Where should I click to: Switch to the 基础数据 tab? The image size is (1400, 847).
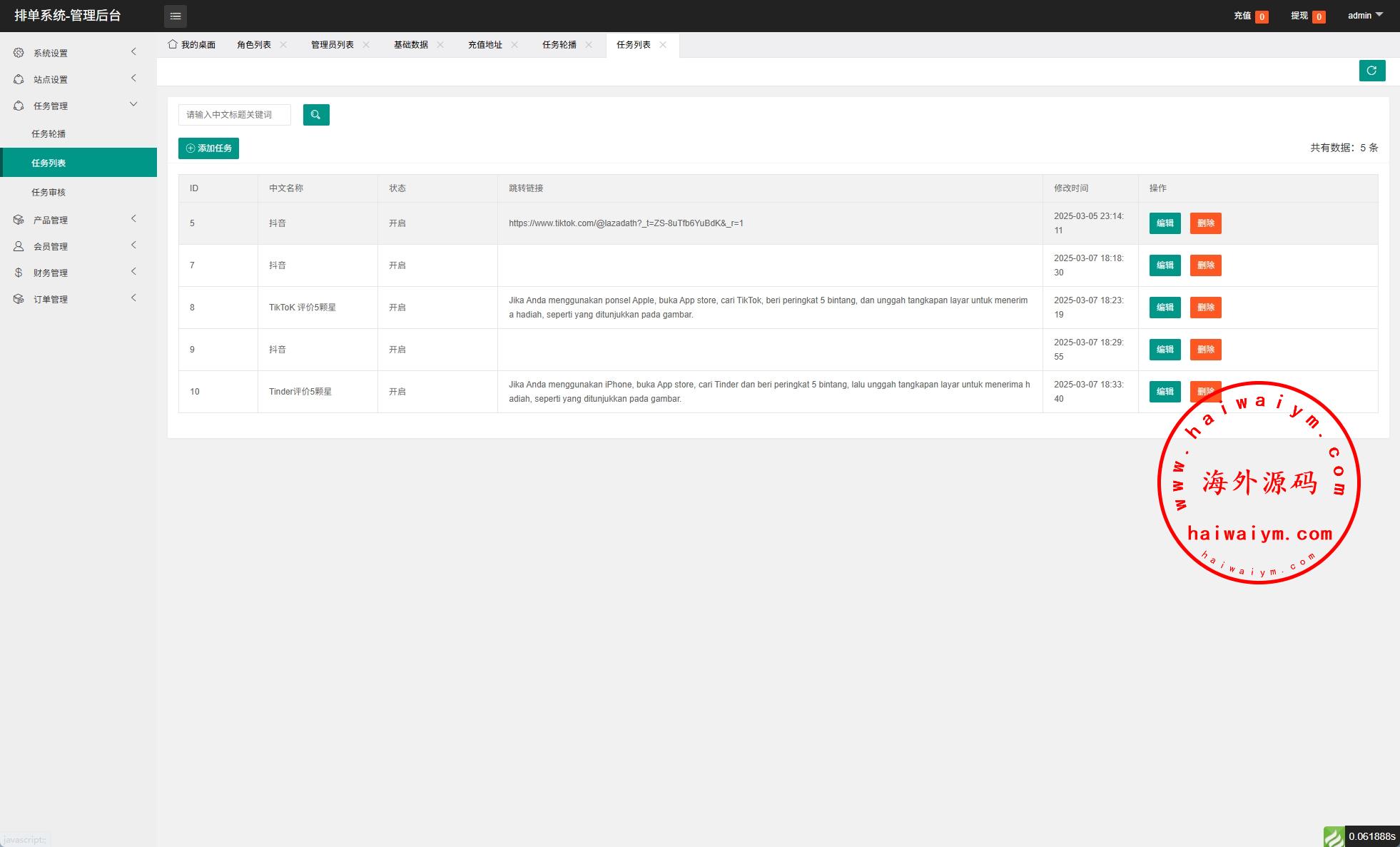click(411, 44)
